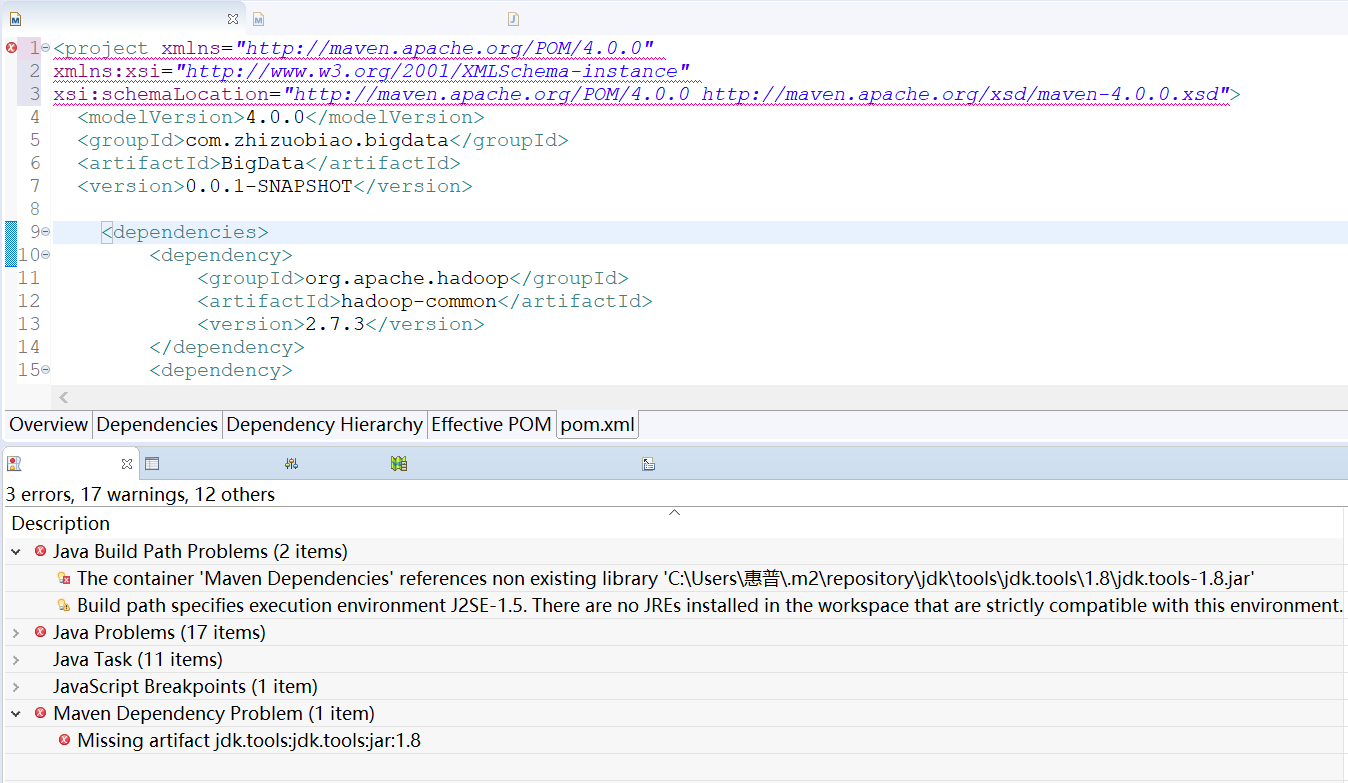Open the spreadsheet view icon next to Markers

click(x=152, y=462)
